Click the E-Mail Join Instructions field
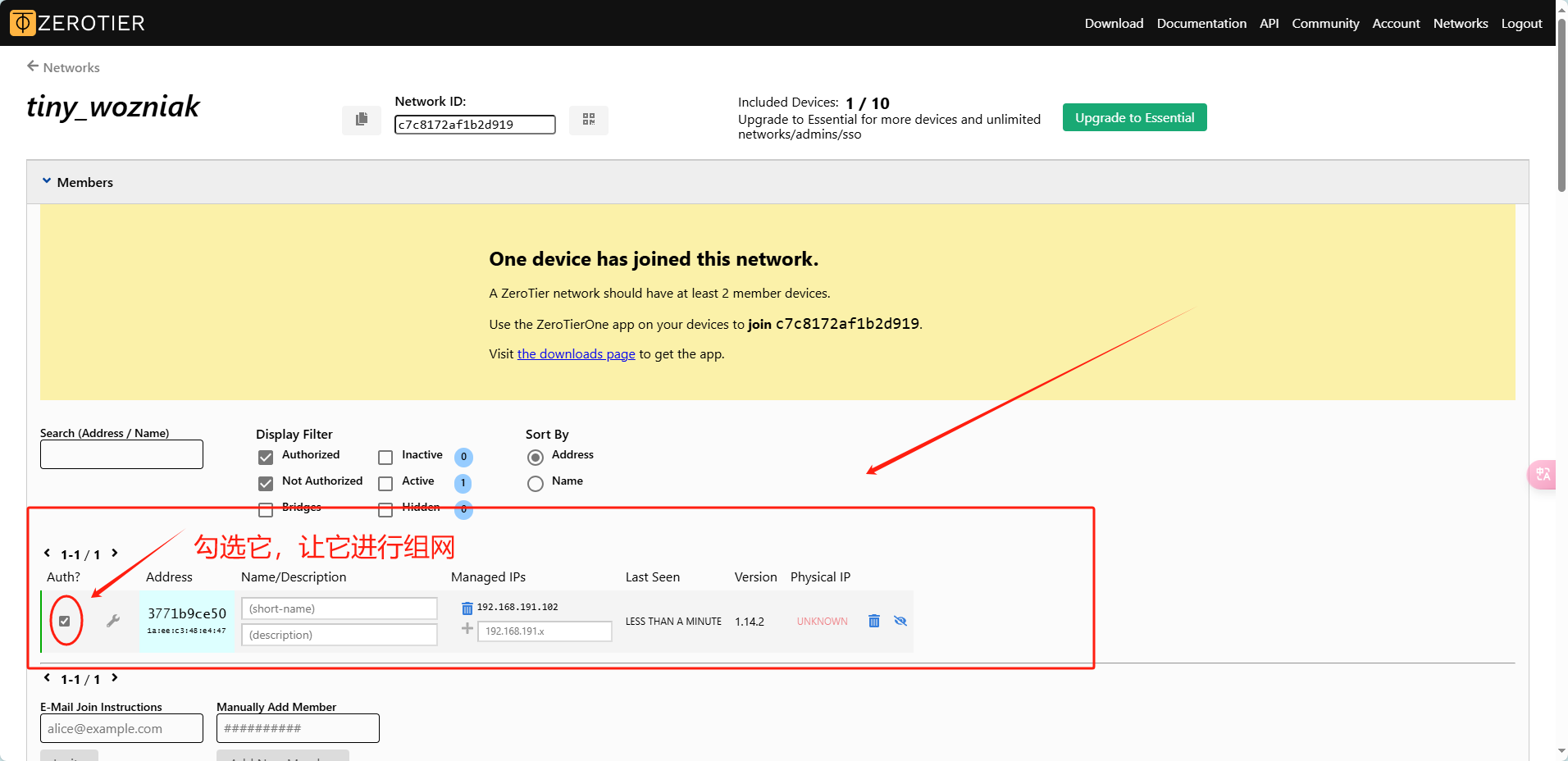Image resolution: width=1568 pixels, height=761 pixels. [121, 728]
